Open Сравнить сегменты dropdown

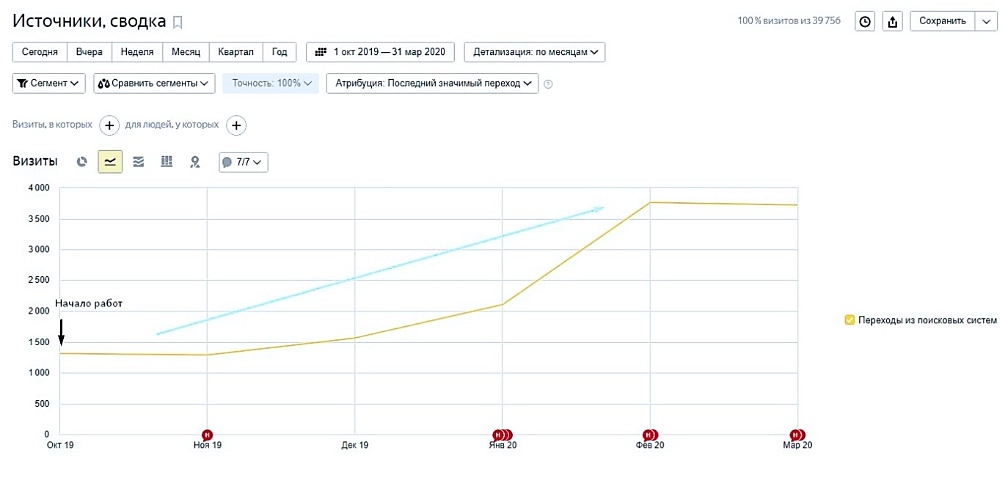click(154, 83)
